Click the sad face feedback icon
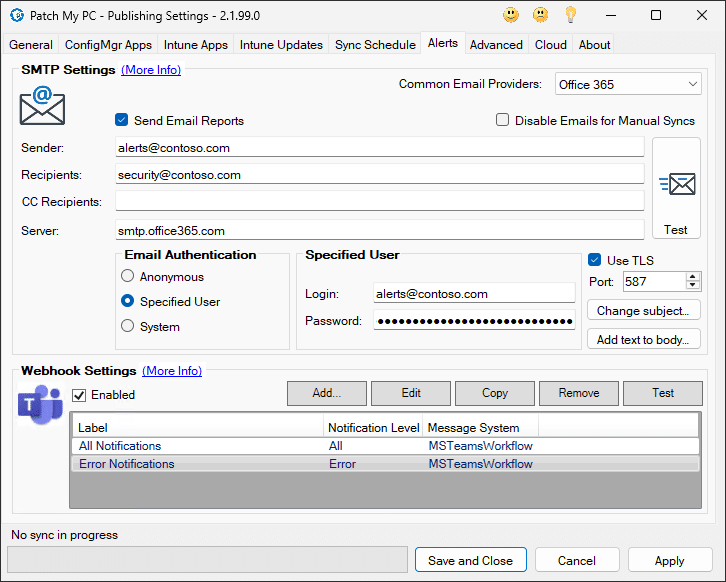Screen dimensions: 726x582 [541, 15]
